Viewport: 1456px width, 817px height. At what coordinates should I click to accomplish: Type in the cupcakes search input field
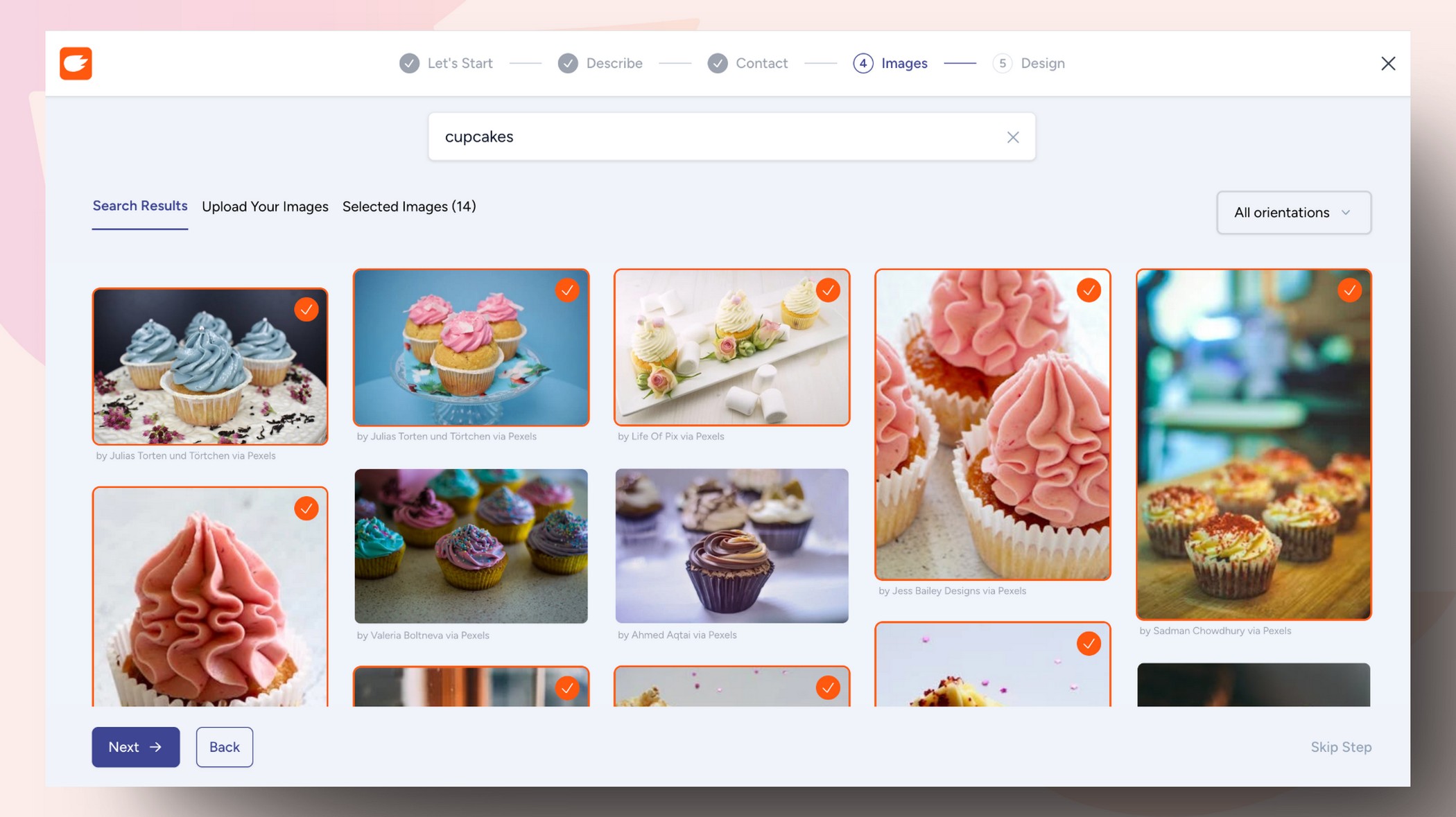click(x=729, y=135)
